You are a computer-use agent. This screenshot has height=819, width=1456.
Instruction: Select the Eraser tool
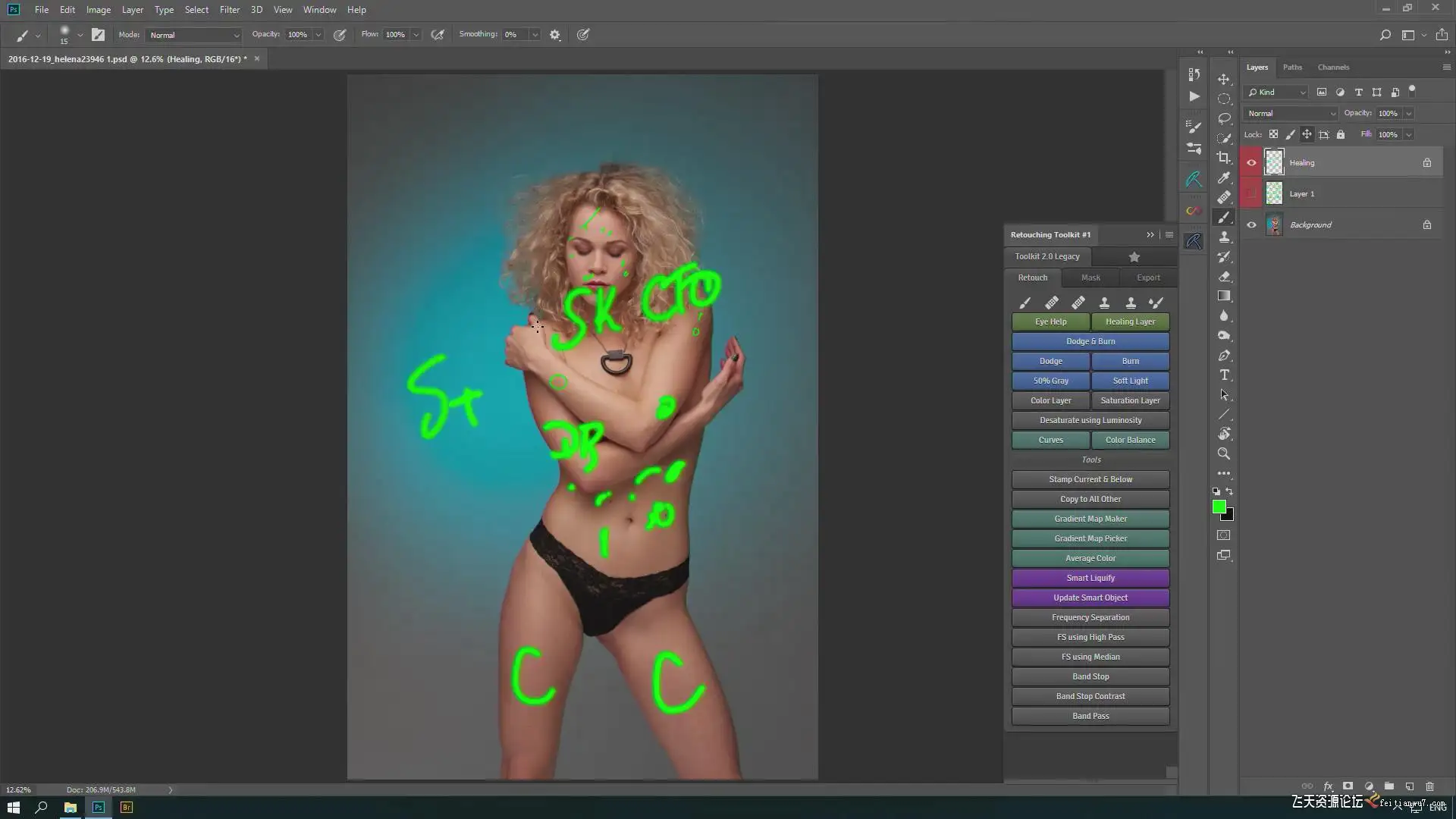point(1223,277)
